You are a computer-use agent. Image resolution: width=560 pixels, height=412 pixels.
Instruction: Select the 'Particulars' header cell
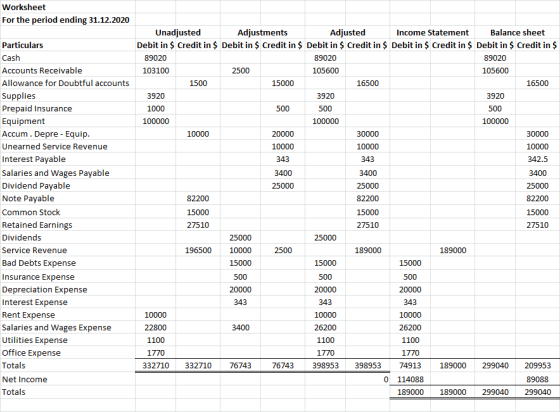pyautogui.click(x=22, y=45)
